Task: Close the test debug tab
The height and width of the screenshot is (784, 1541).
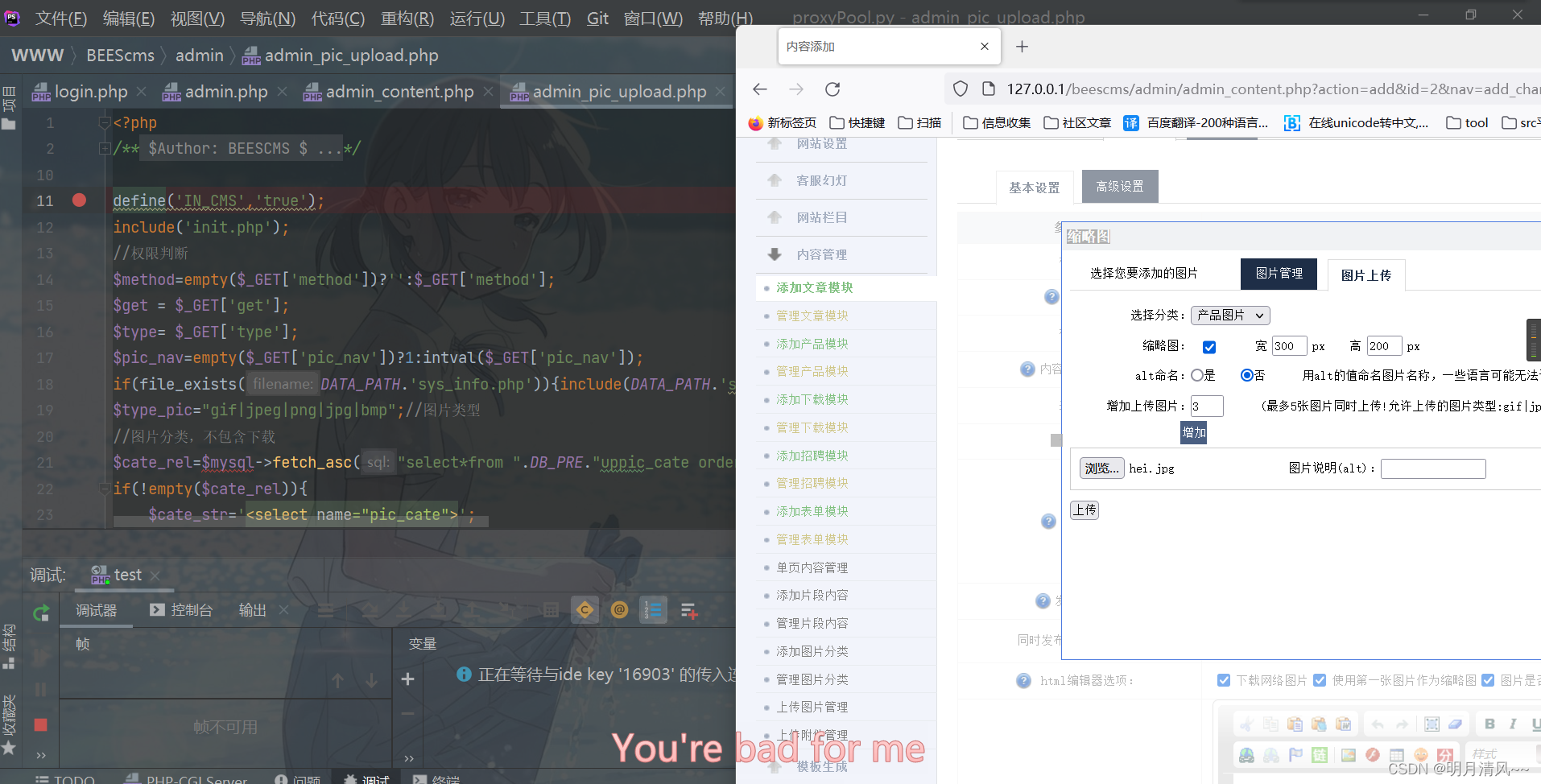Action: (155, 576)
